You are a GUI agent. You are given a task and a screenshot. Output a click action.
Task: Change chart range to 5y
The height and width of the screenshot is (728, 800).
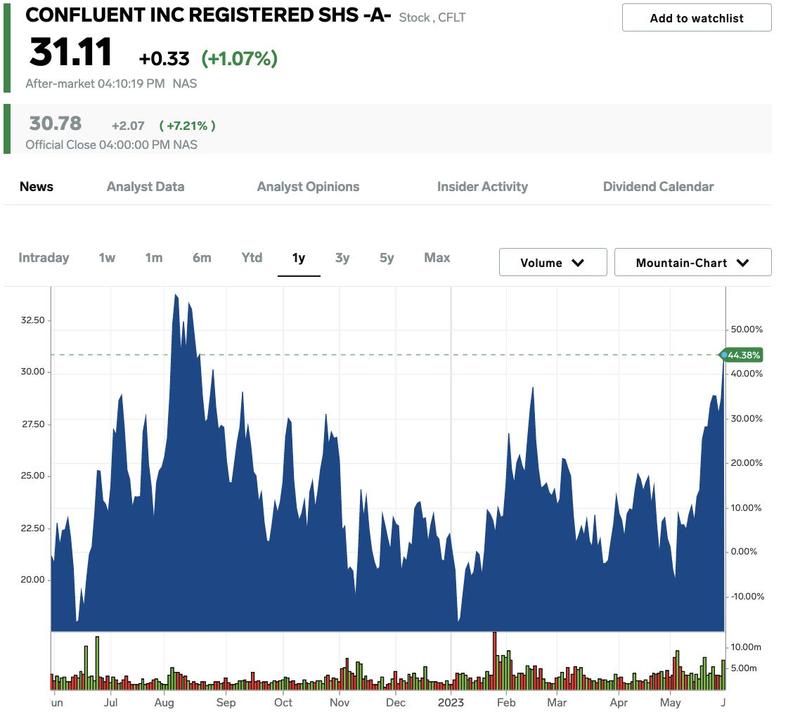[387, 258]
